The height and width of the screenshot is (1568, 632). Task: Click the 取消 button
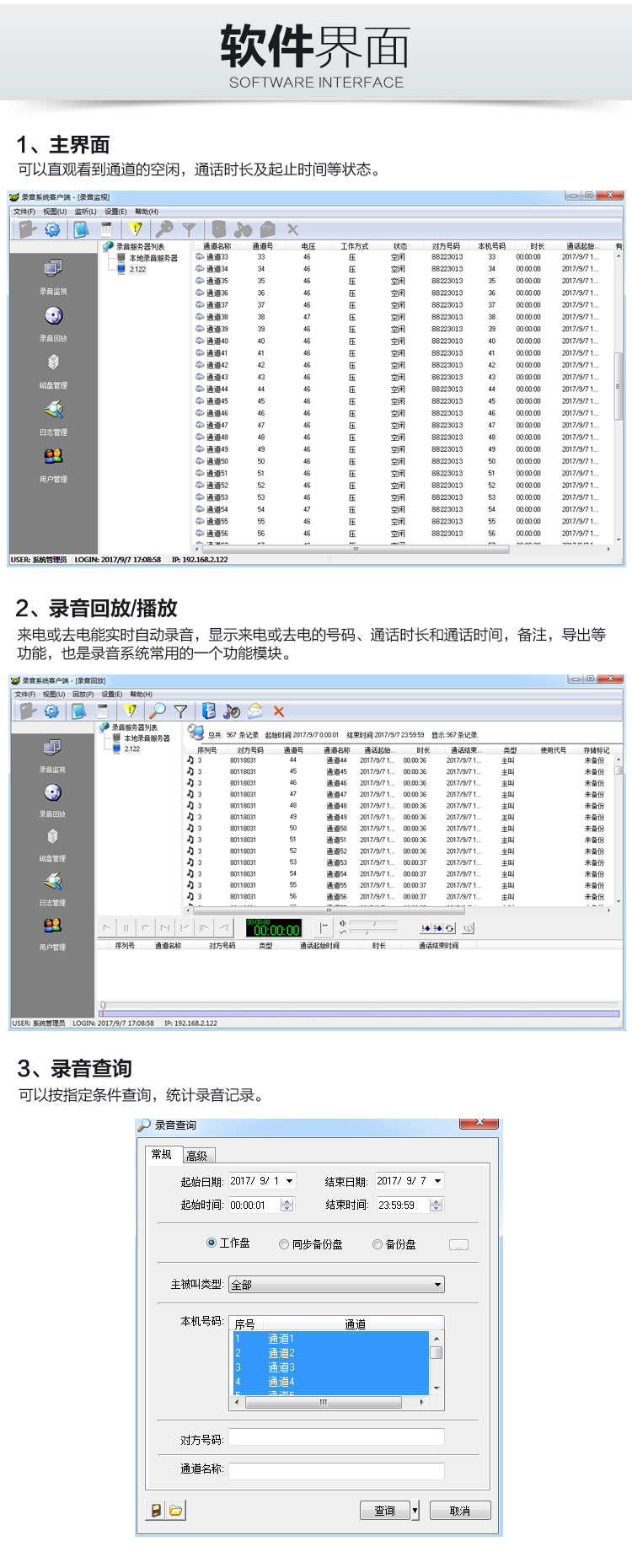pos(460,1511)
